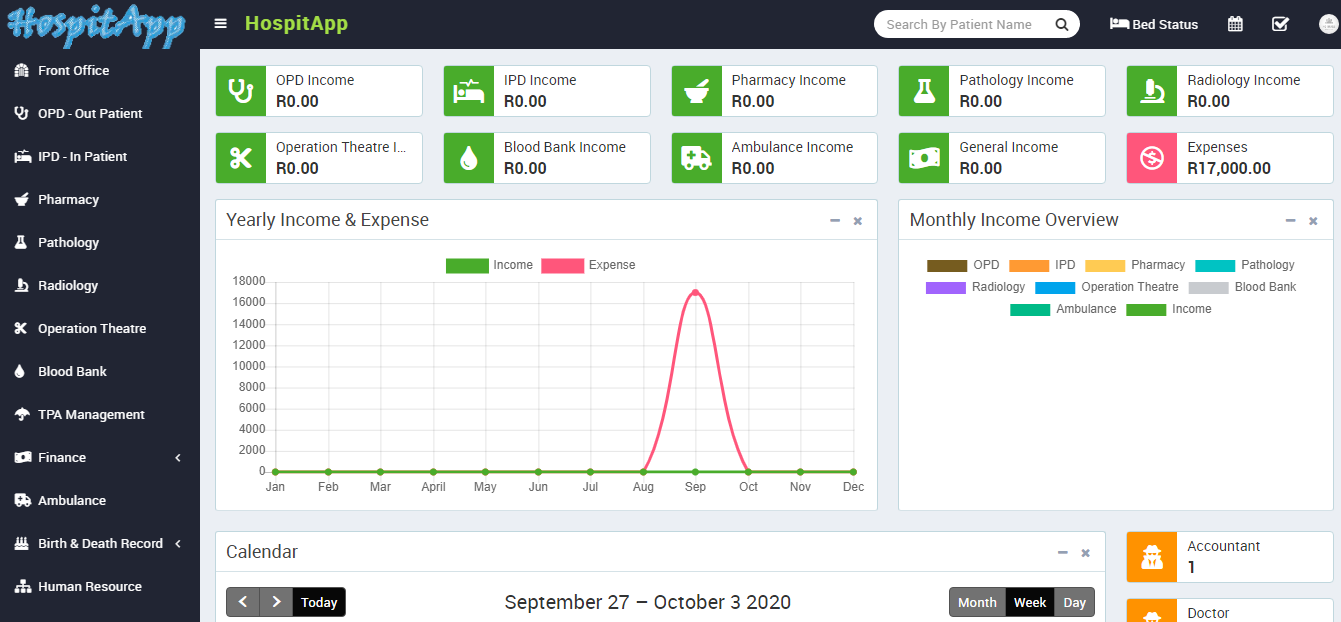The width and height of the screenshot is (1341, 622).
Task: Collapse the Yearly Income & Expense panel
Action: point(835,221)
